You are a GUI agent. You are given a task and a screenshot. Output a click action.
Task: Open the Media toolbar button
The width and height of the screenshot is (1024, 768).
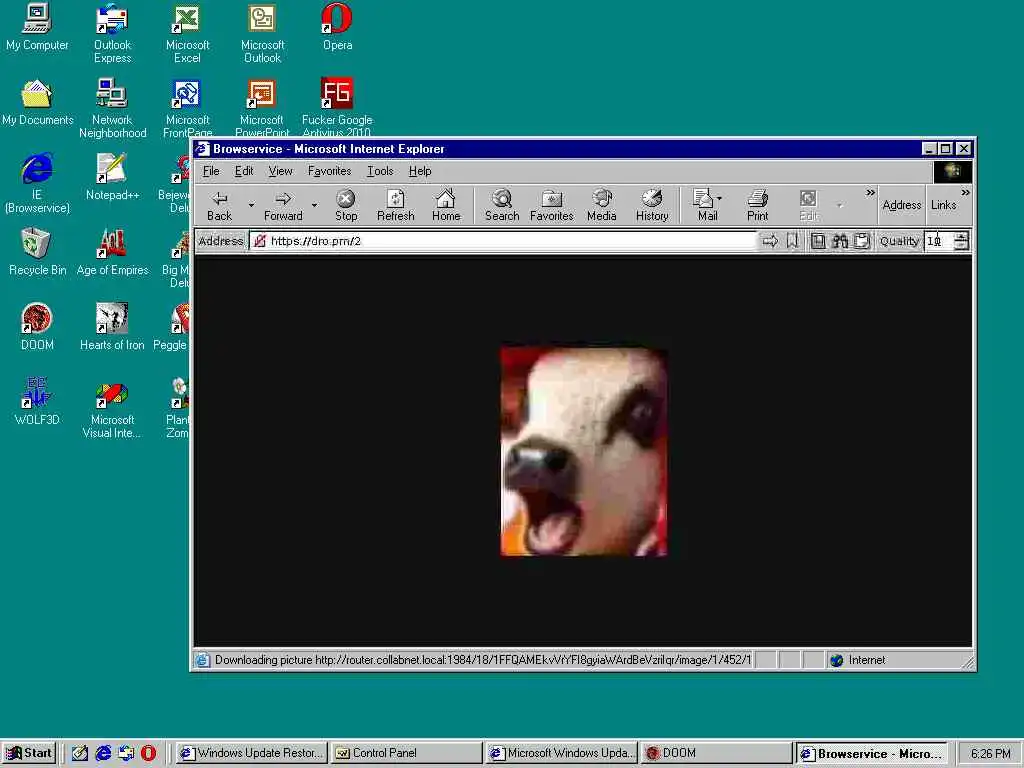(x=601, y=205)
